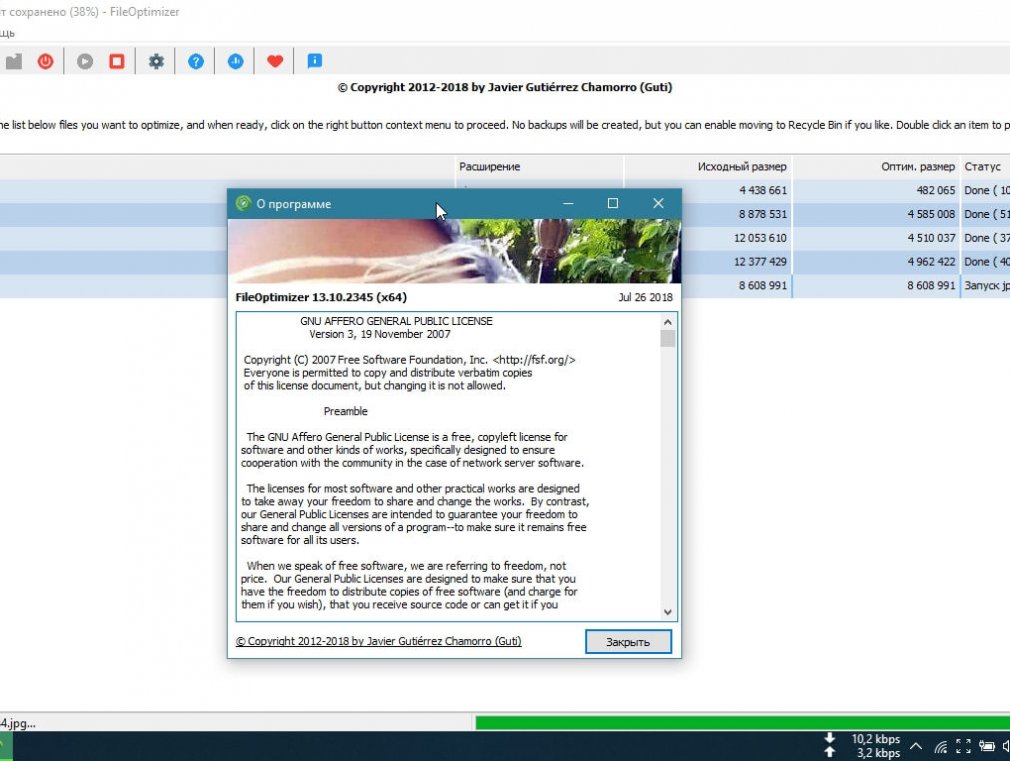Image resolution: width=1010 pixels, height=761 pixels.
Task: Sort by the Исходный размер column header
Action: pyautogui.click(x=707, y=167)
